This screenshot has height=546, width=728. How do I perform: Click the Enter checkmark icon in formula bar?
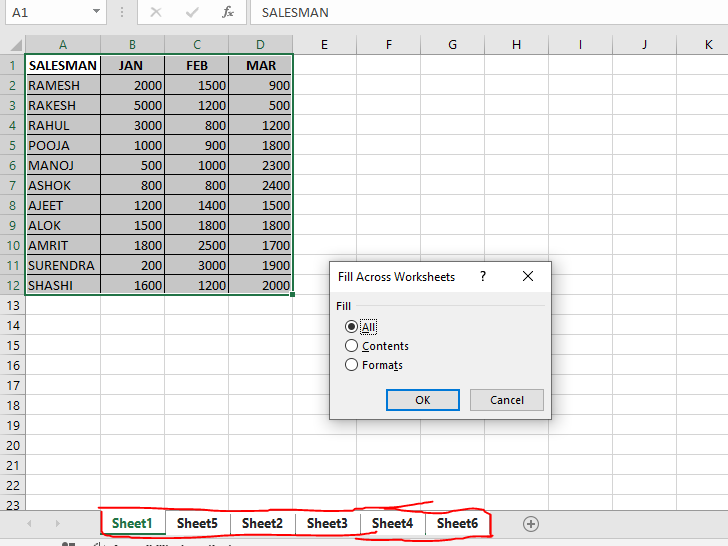coord(191,13)
